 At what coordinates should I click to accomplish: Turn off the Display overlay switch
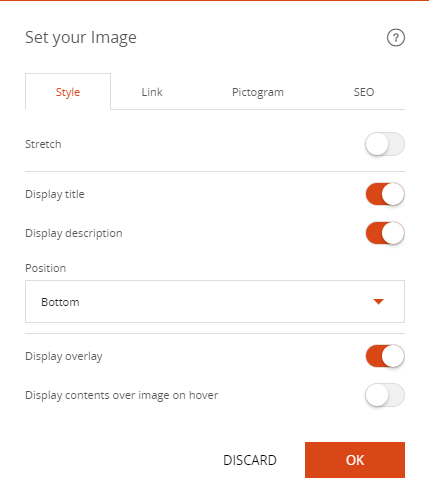385,356
